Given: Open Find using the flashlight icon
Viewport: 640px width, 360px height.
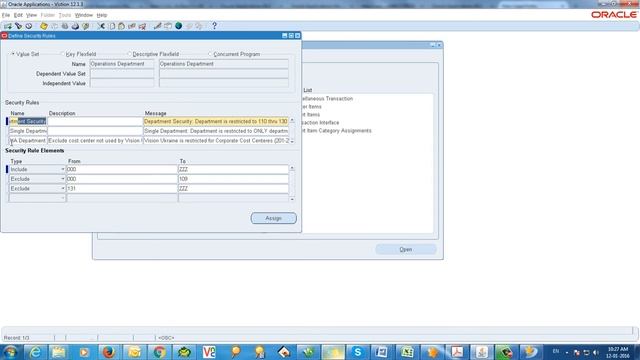Looking at the screenshot, I should click(18, 26).
